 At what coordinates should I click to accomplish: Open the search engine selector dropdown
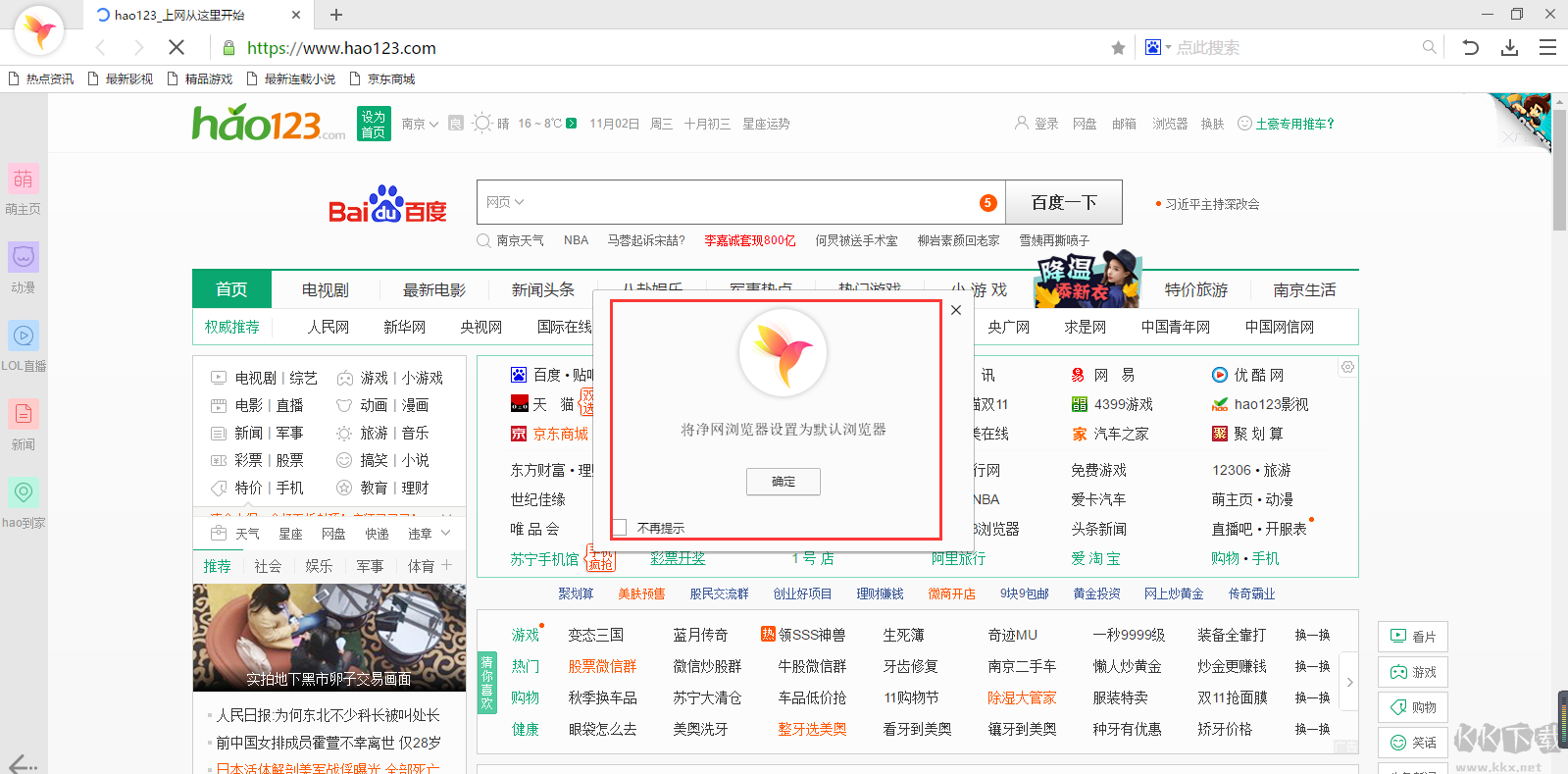1157,47
